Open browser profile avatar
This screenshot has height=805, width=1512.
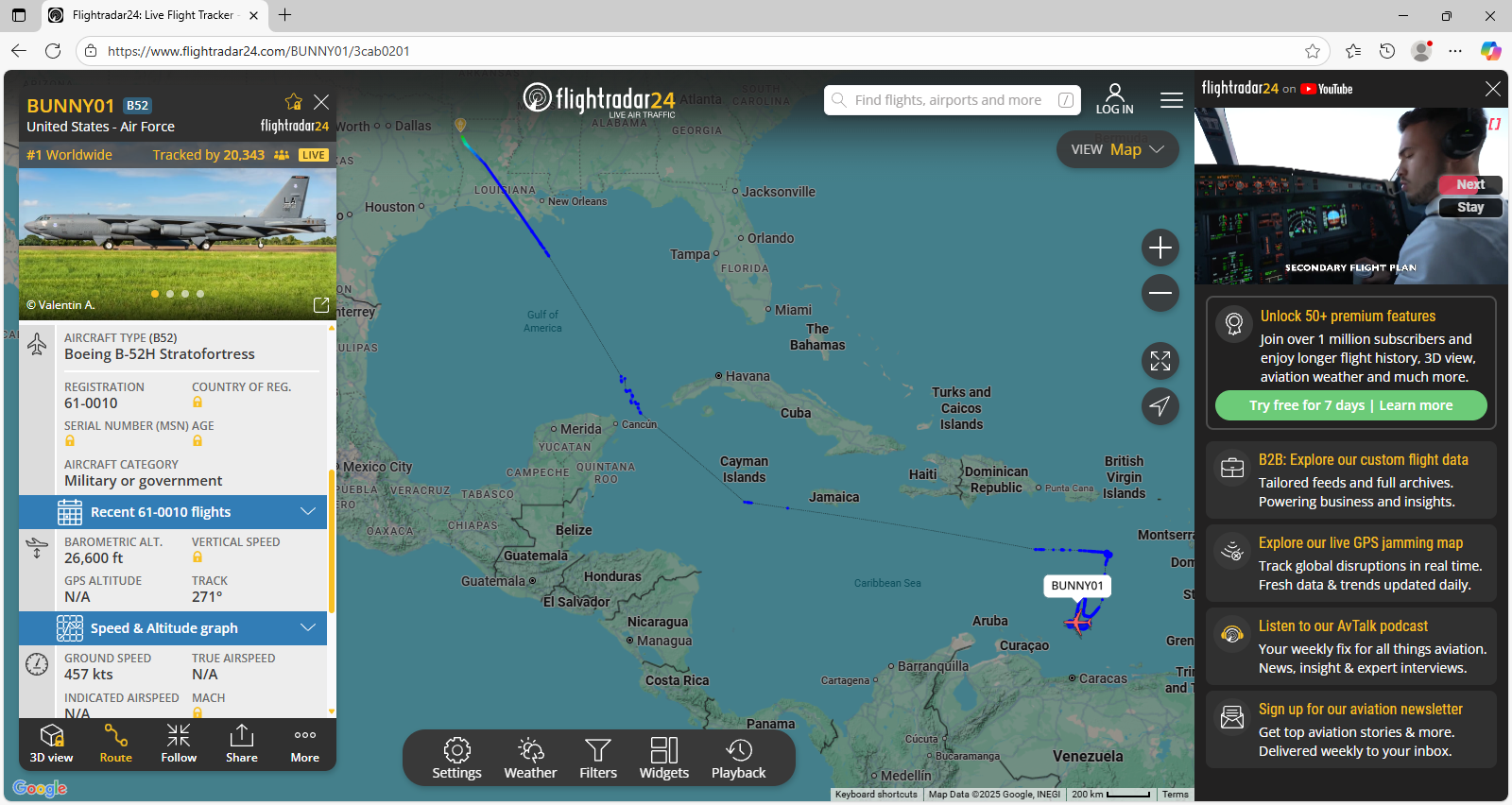(1421, 51)
